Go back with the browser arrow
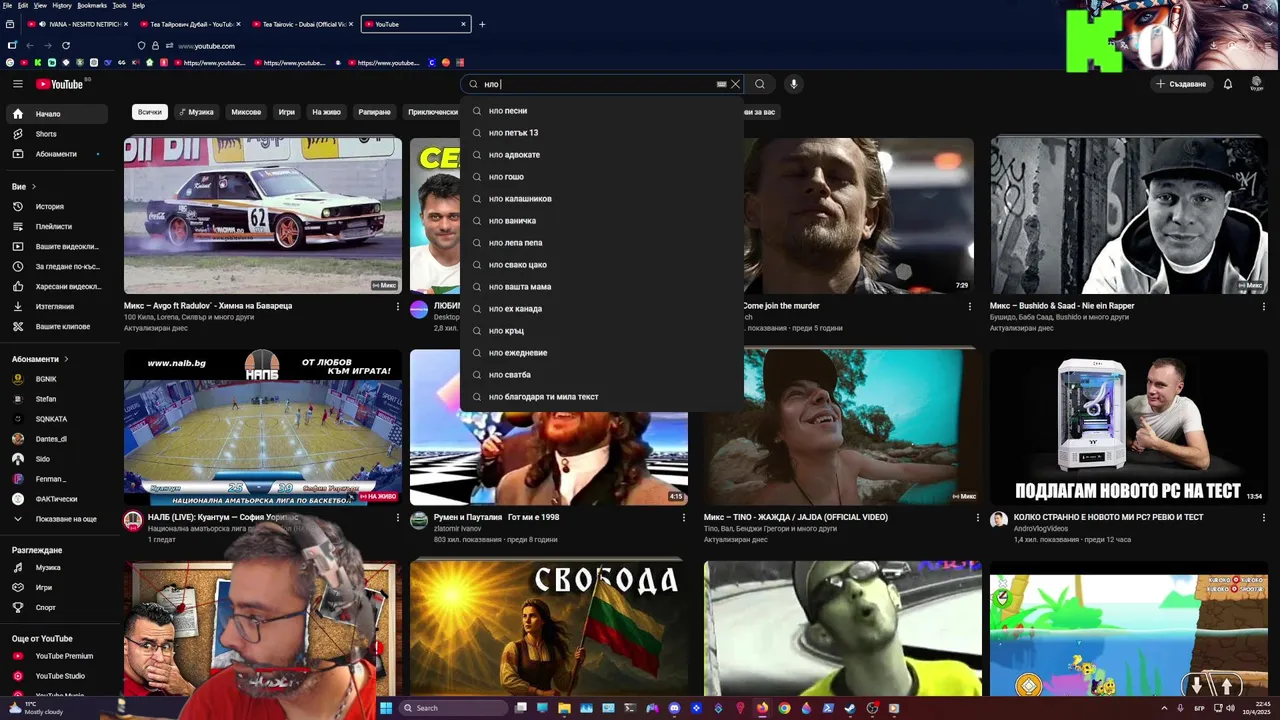This screenshot has height=720, width=1280. point(30,45)
